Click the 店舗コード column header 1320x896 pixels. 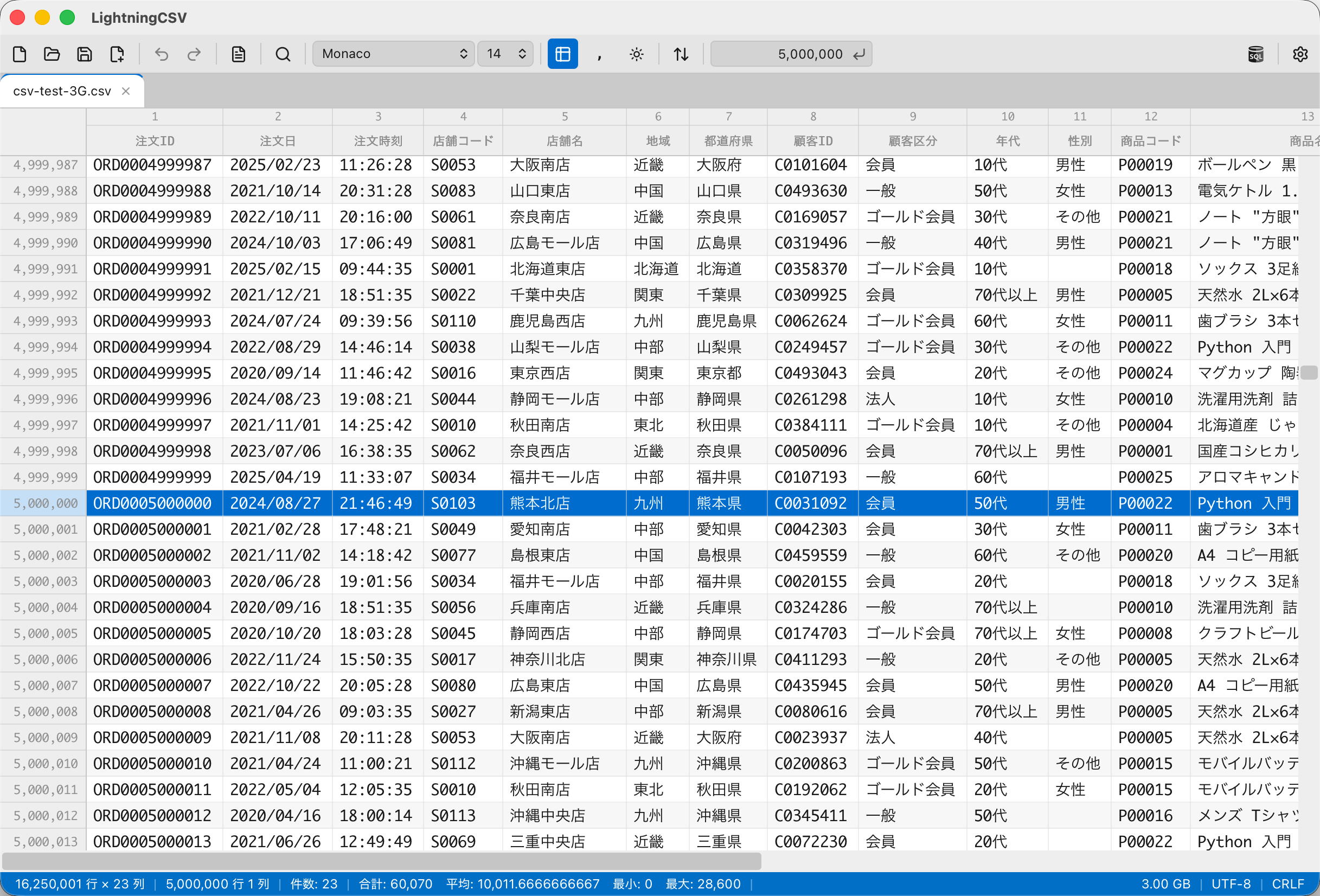(464, 141)
